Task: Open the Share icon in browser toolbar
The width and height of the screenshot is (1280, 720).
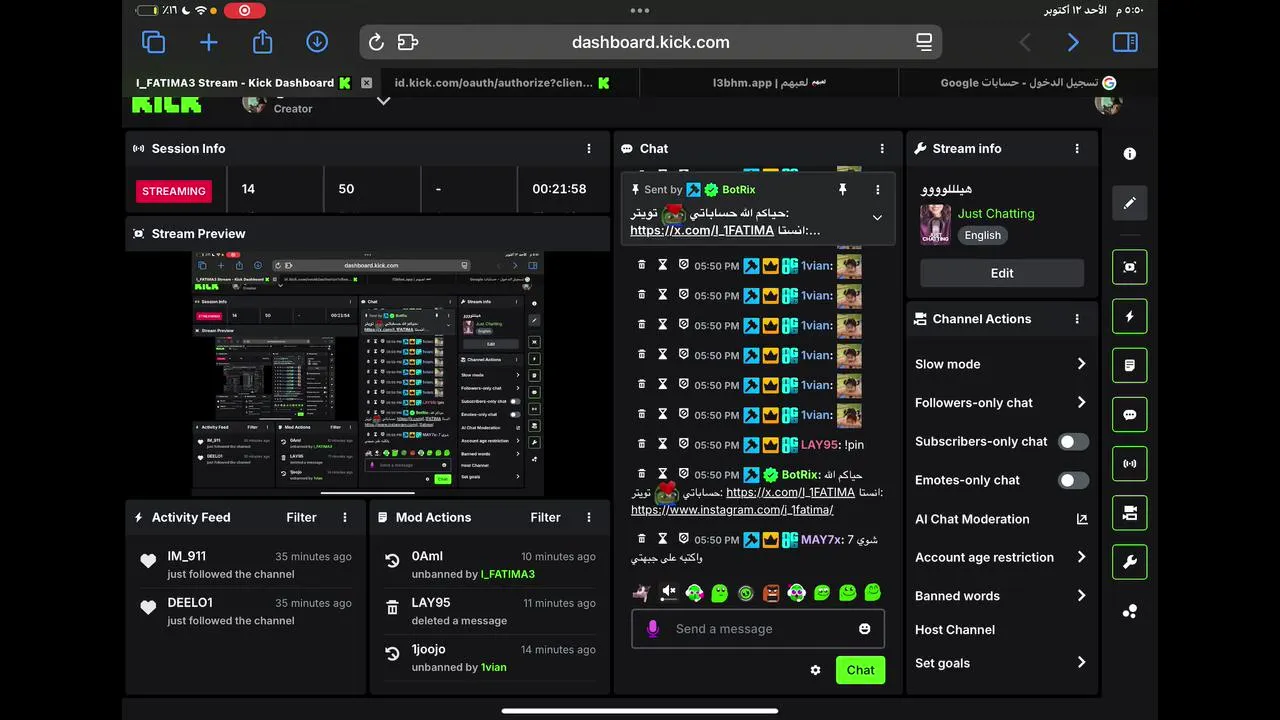Action: click(x=262, y=41)
